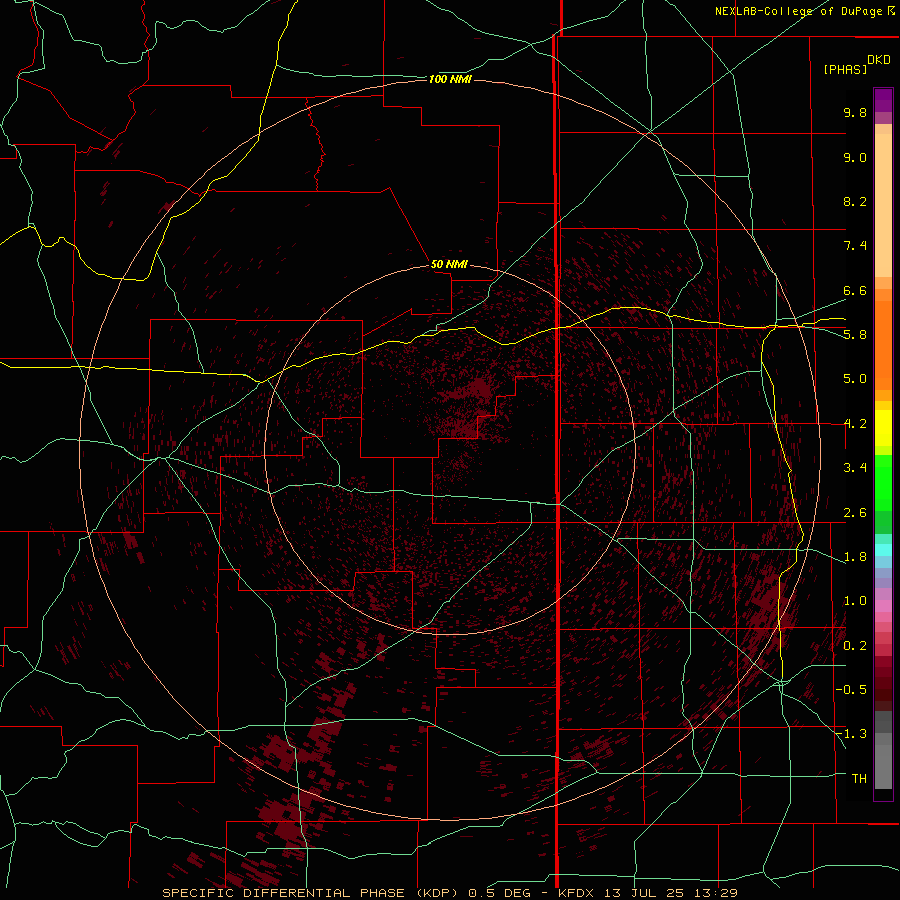This screenshot has width=900, height=900.
Task: Click the DKD [PHAS] legend heading
Action: coord(856,65)
